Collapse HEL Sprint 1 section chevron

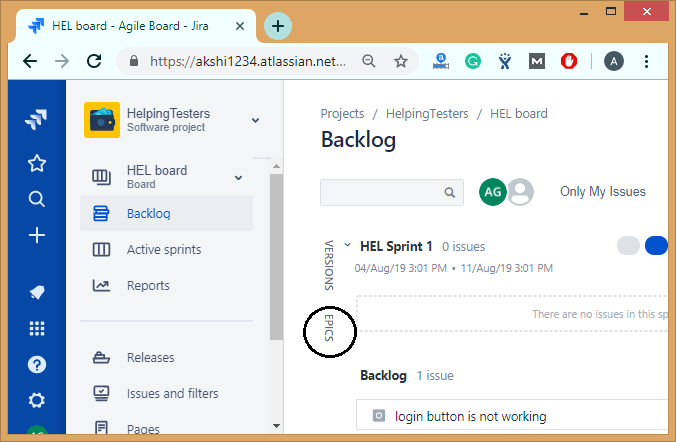point(347,245)
